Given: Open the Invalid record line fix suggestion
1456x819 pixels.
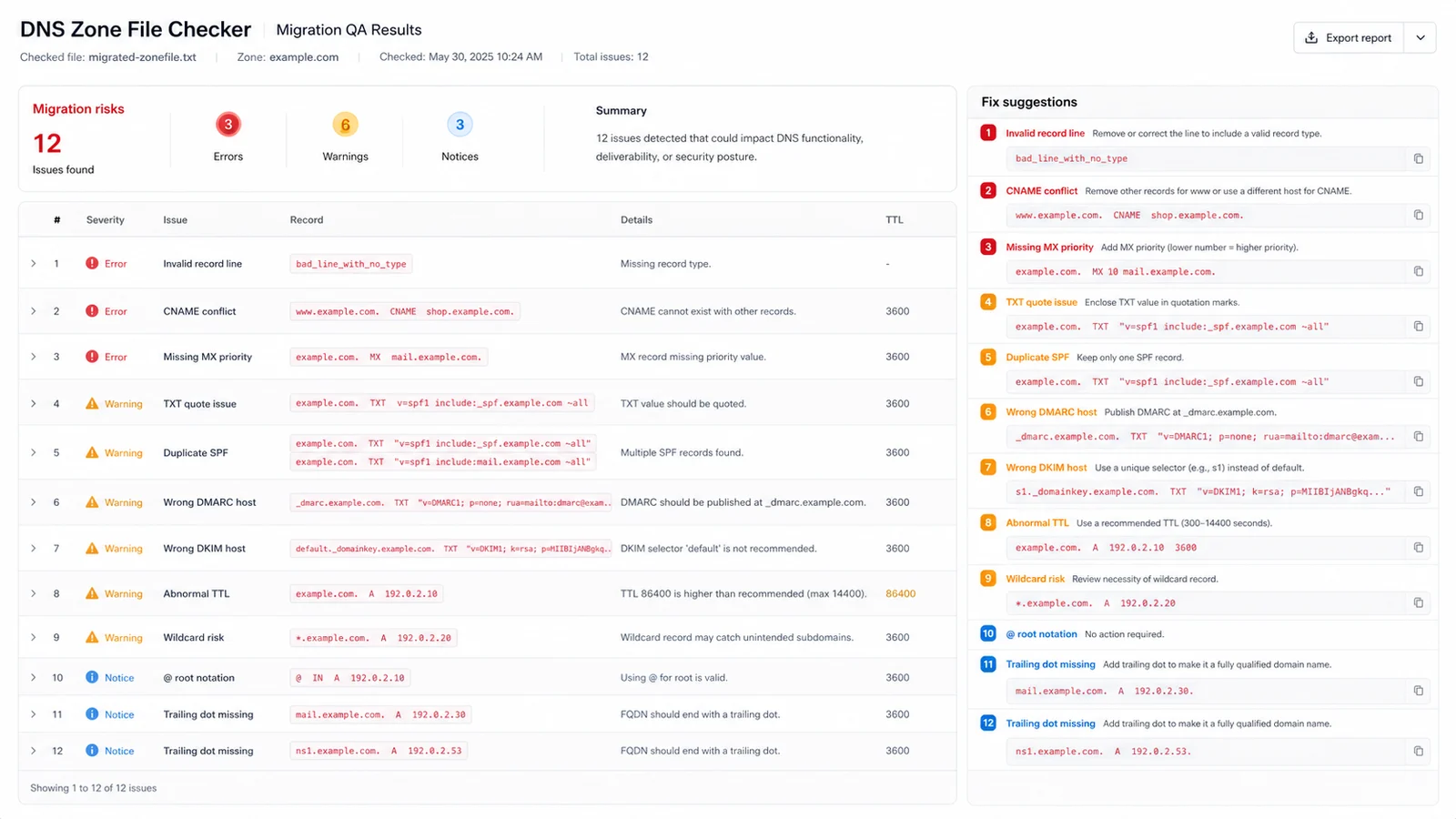Looking at the screenshot, I should 1045,133.
